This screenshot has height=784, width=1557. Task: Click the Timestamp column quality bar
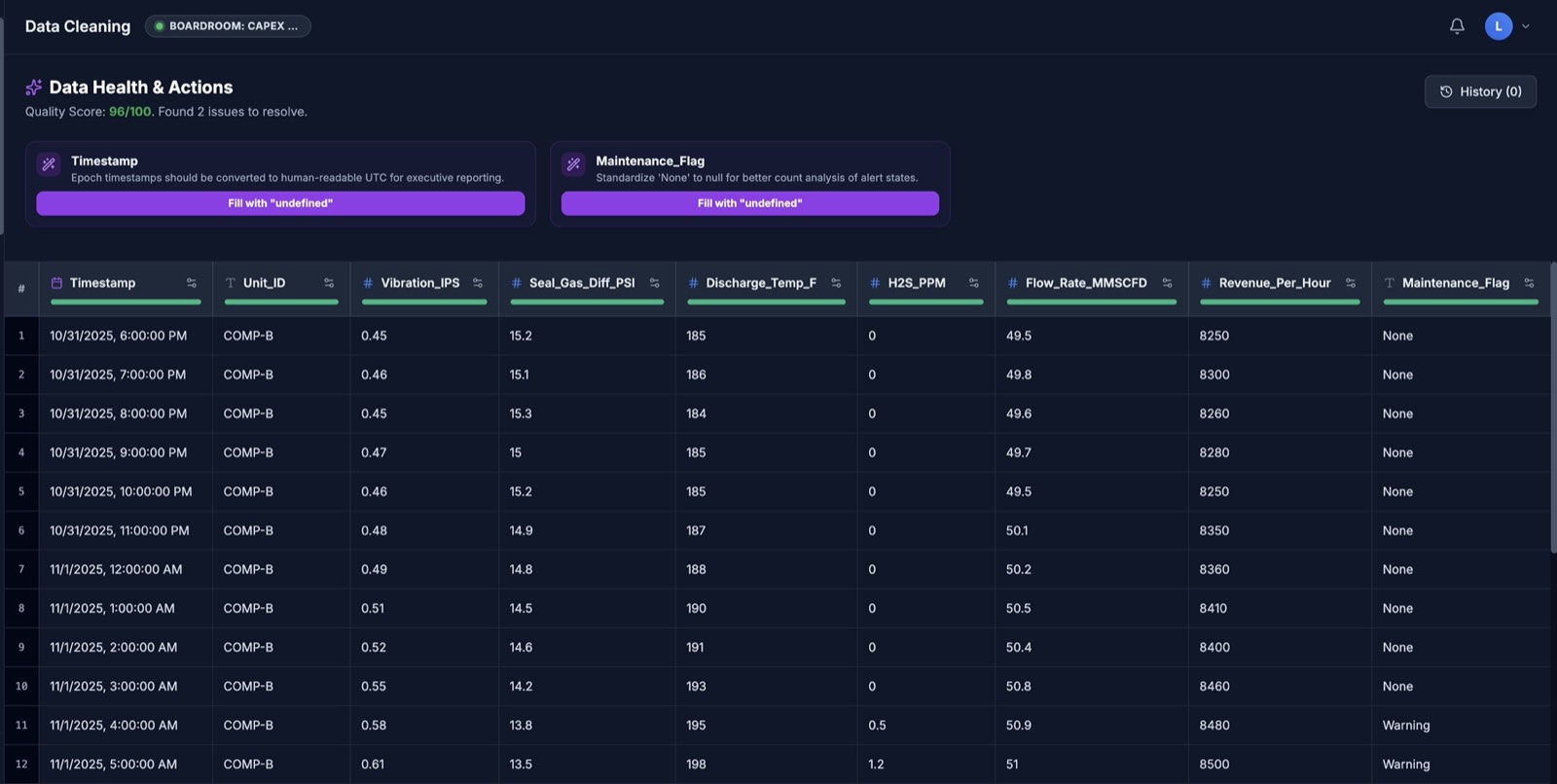pos(126,303)
